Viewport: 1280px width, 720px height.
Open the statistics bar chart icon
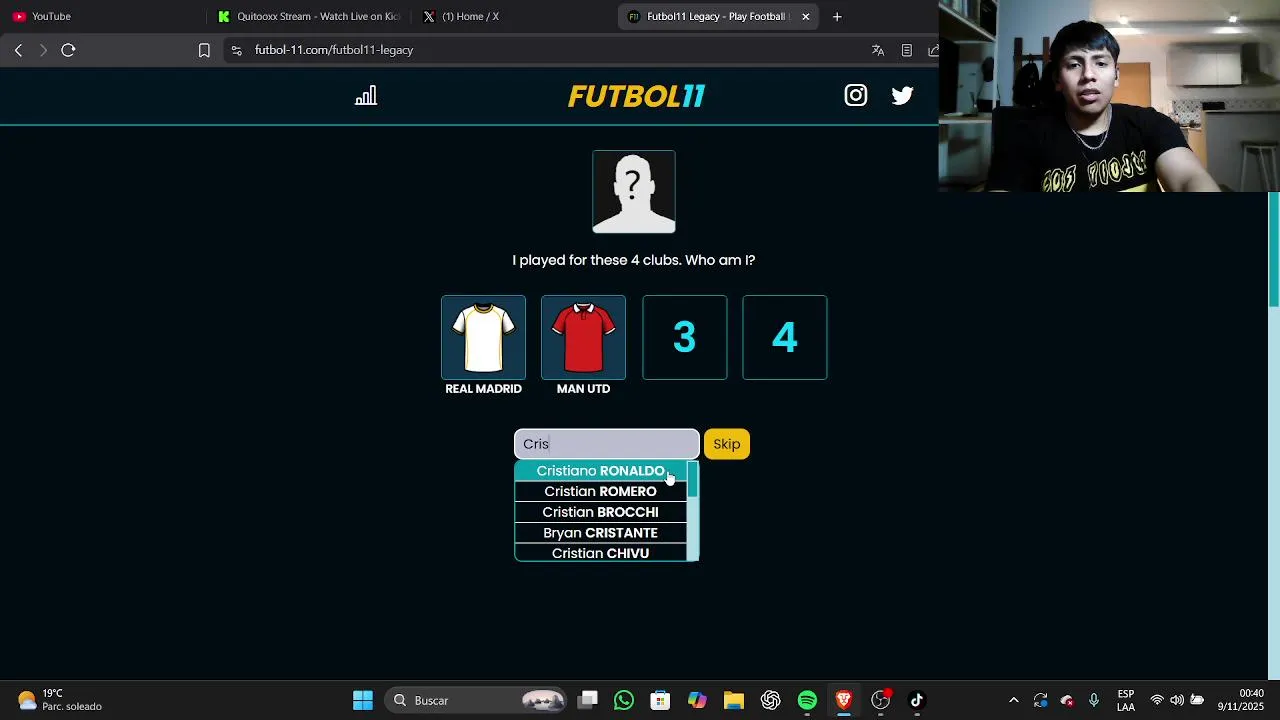(x=366, y=95)
